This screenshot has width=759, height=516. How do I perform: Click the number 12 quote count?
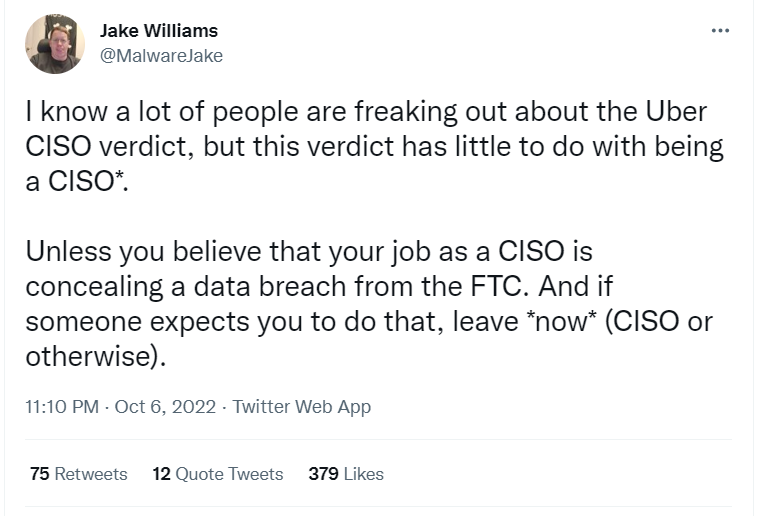click(161, 474)
